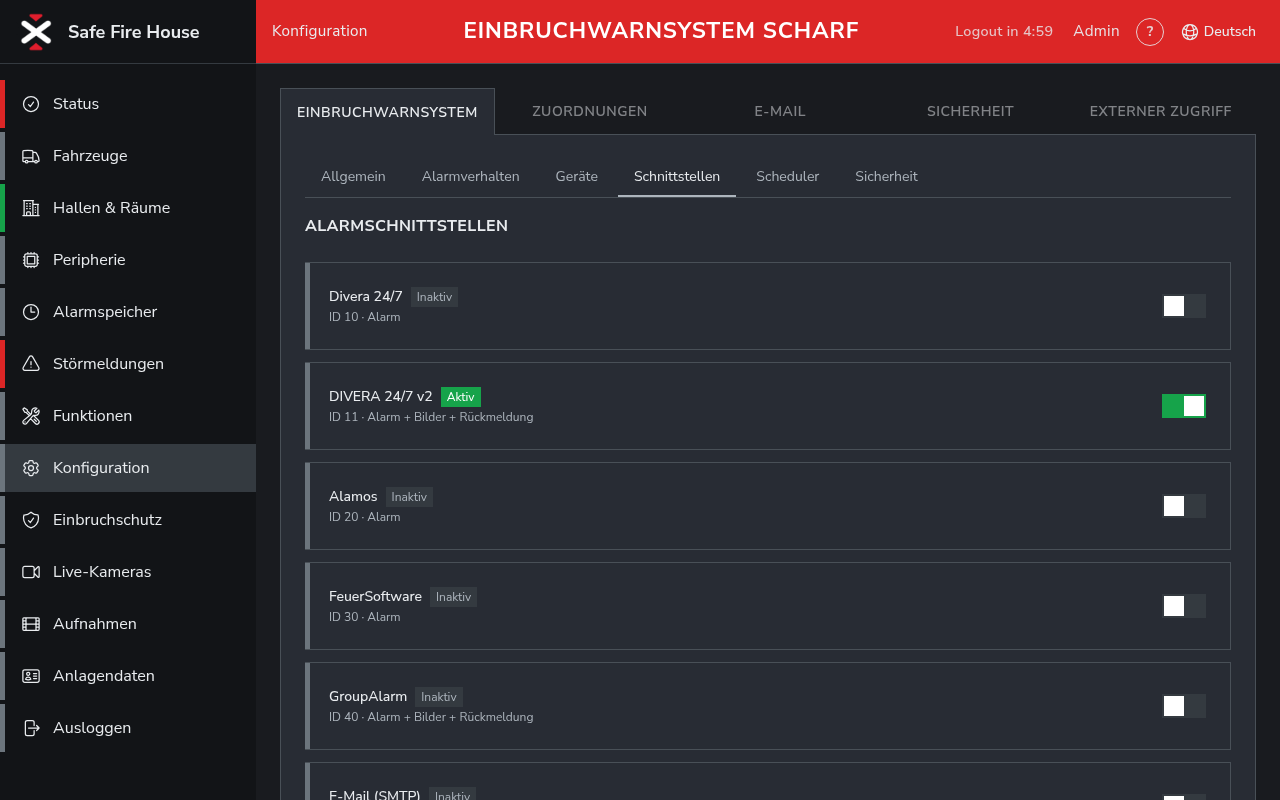Click the Admin user label
Viewport: 1280px width, 800px height.
click(x=1096, y=31)
